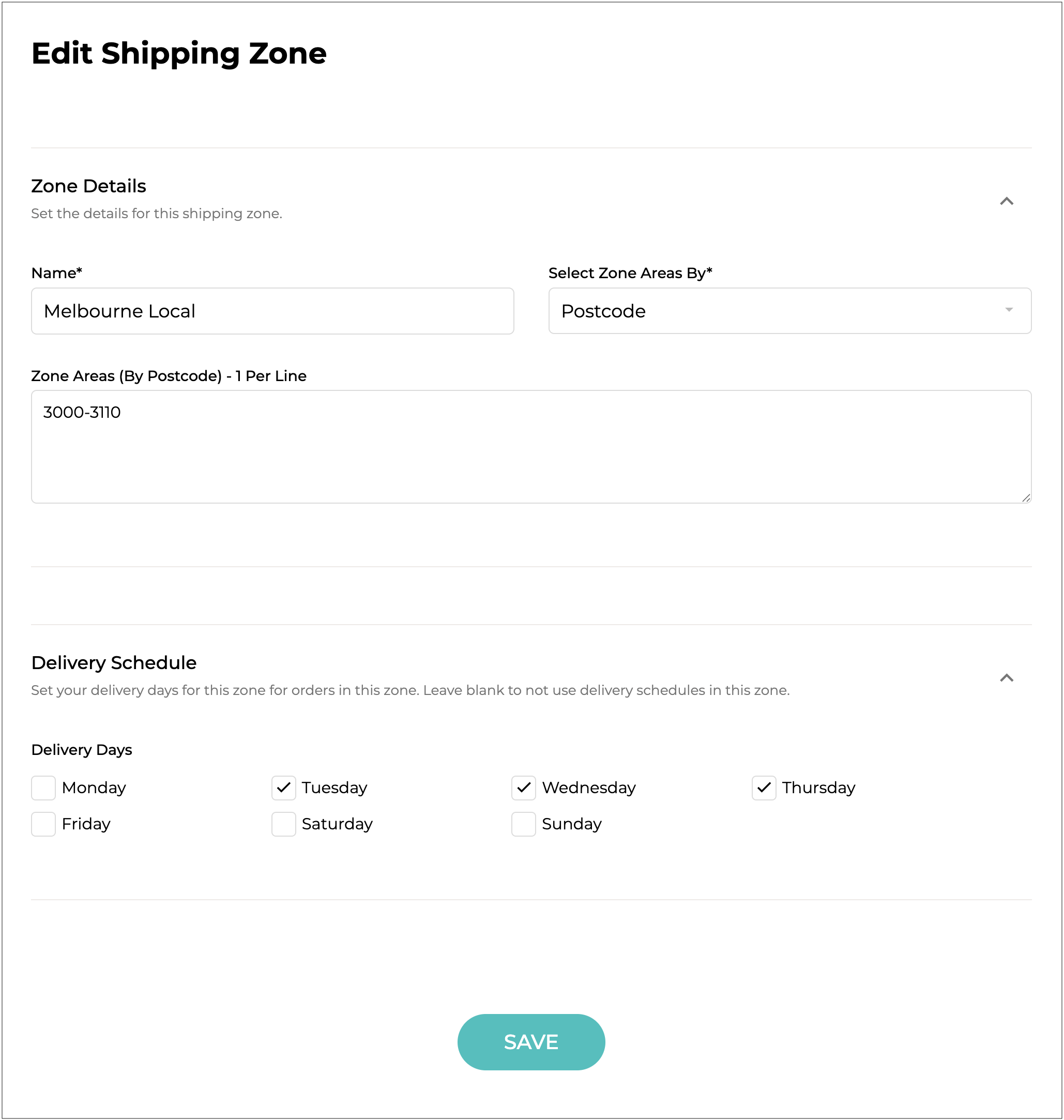Collapse the Zone Details section chevron

click(x=1006, y=202)
